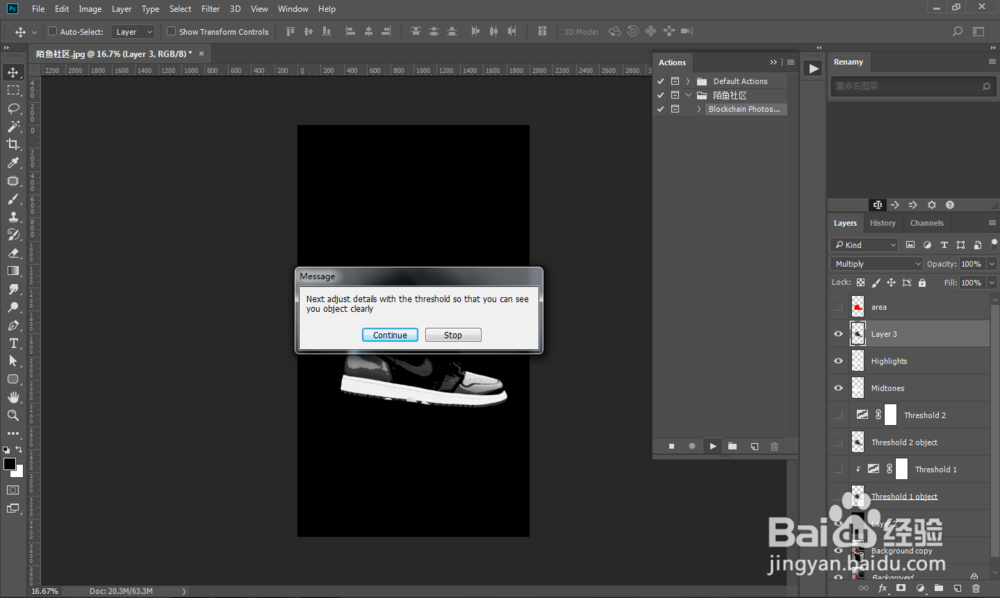Open workspace switcher icon in options bar

tap(978, 31)
